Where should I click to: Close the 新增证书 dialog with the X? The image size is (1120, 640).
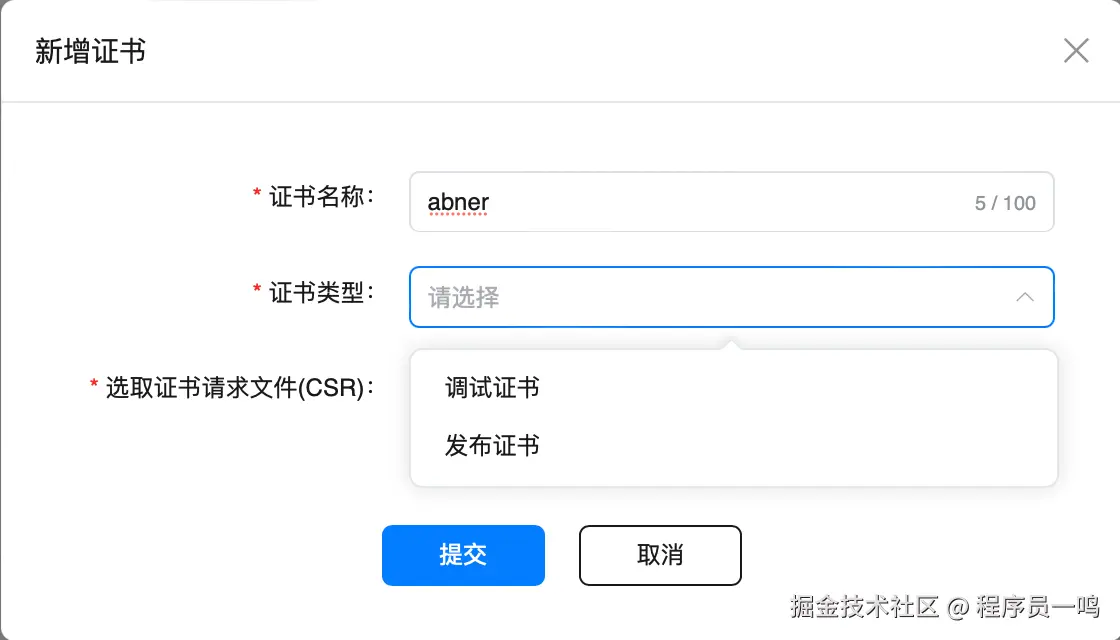[x=1076, y=51]
